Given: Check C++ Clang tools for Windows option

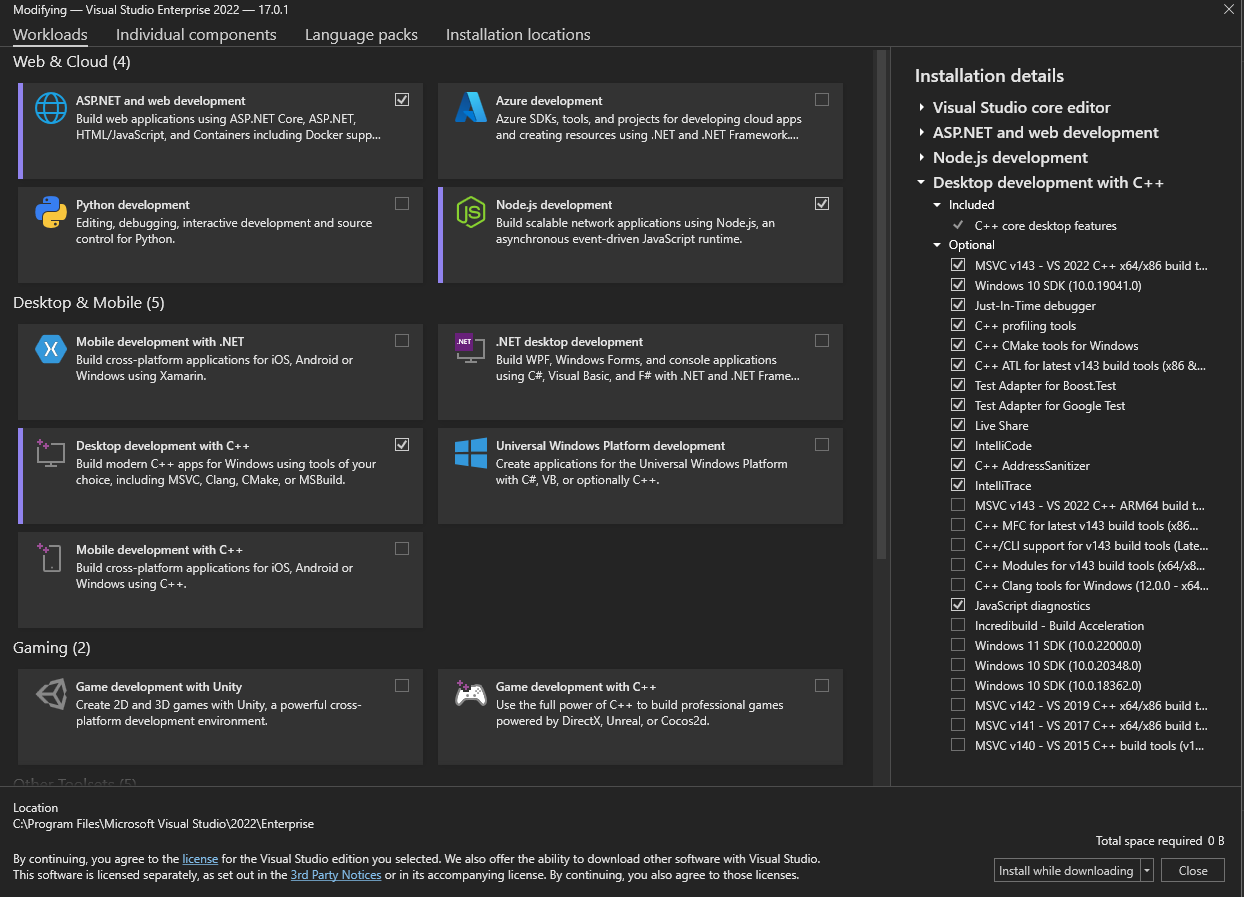Looking at the screenshot, I should pos(958,585).
